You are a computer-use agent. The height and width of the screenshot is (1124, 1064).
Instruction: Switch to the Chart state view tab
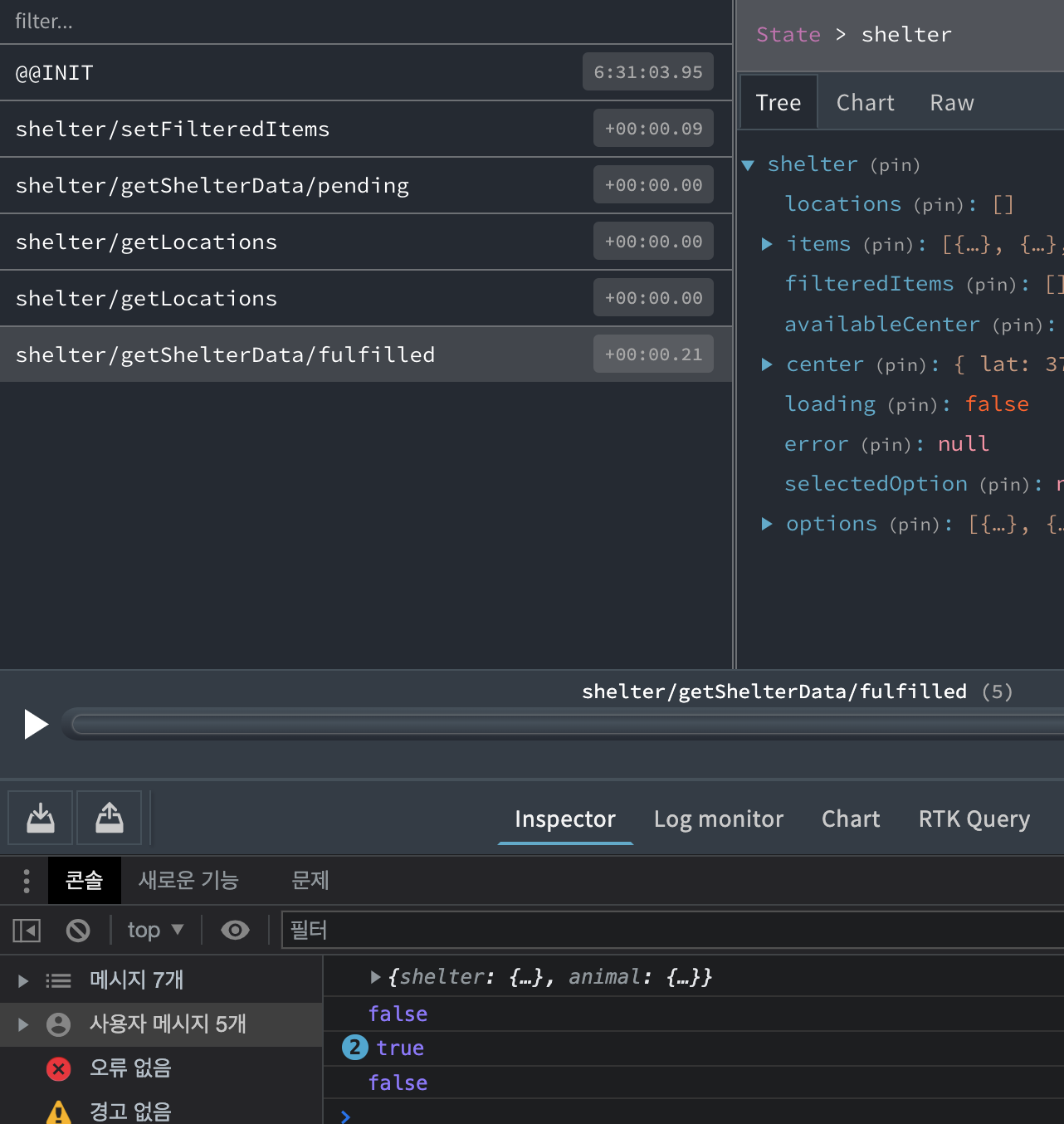click(865, 103)
